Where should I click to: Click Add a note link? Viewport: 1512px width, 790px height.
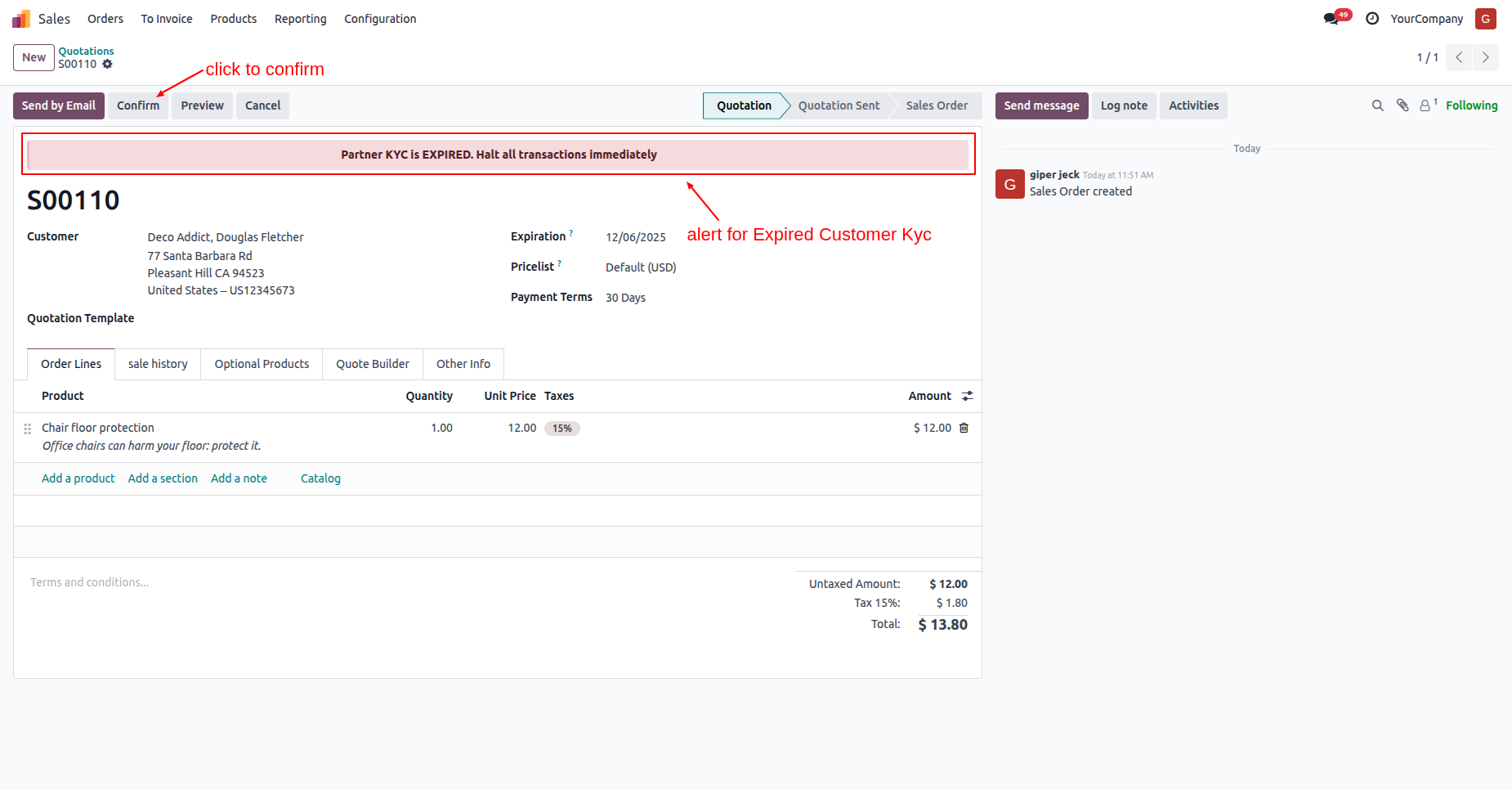(x=239, y=478)
